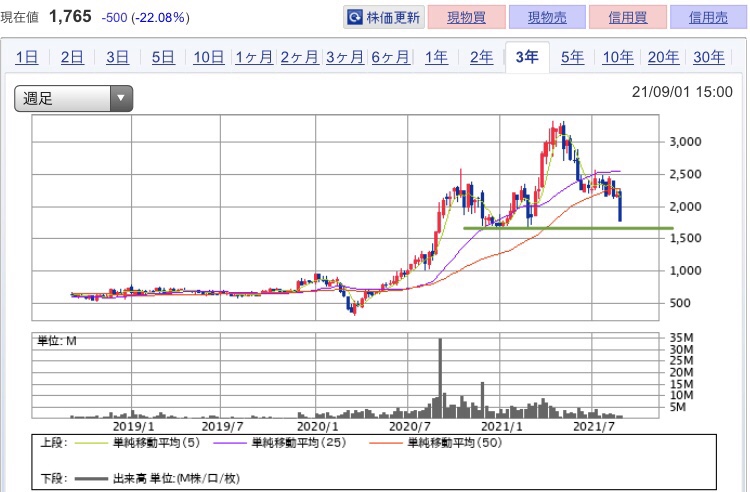Click the 単純移動平均(50) legend entry

pos(436,443)
